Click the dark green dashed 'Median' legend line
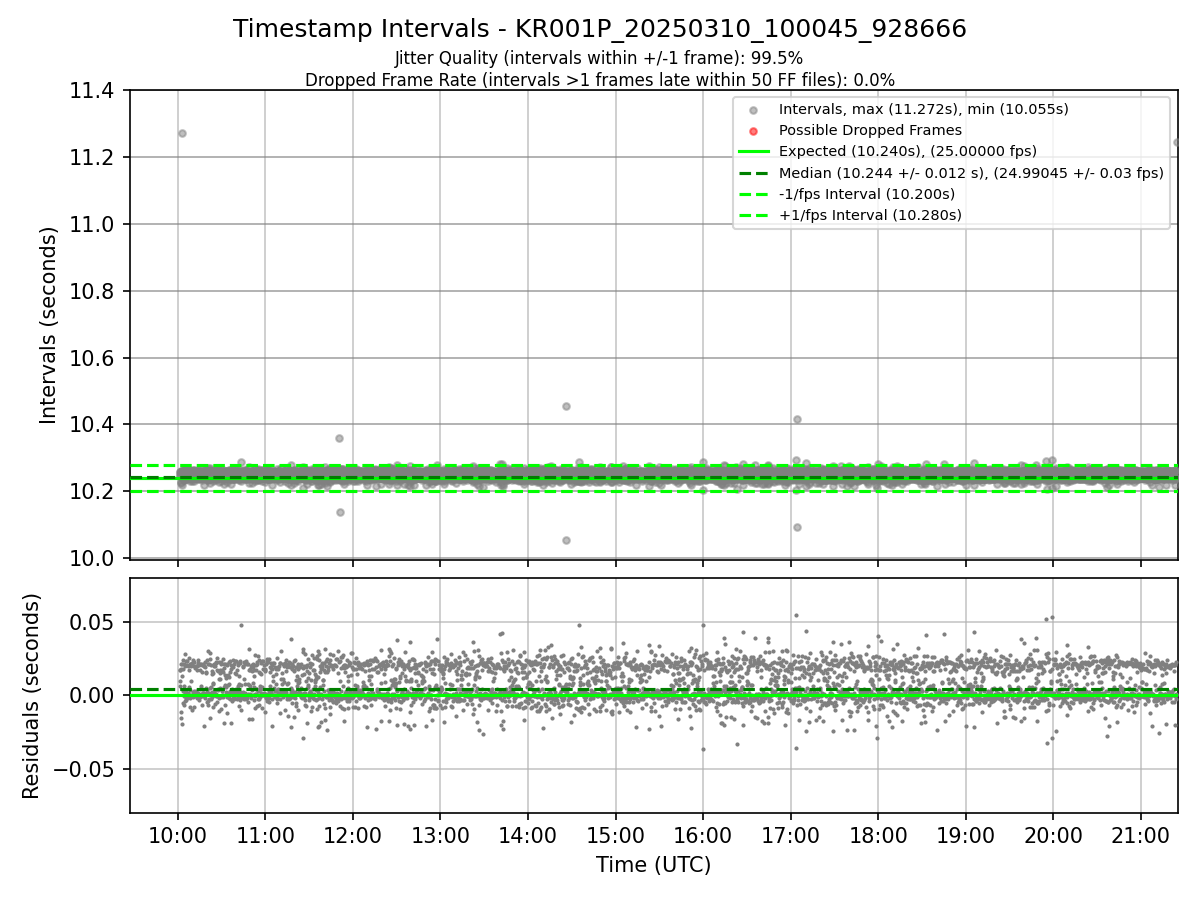This screenshot has height=900, width=1200. point(754,173)
